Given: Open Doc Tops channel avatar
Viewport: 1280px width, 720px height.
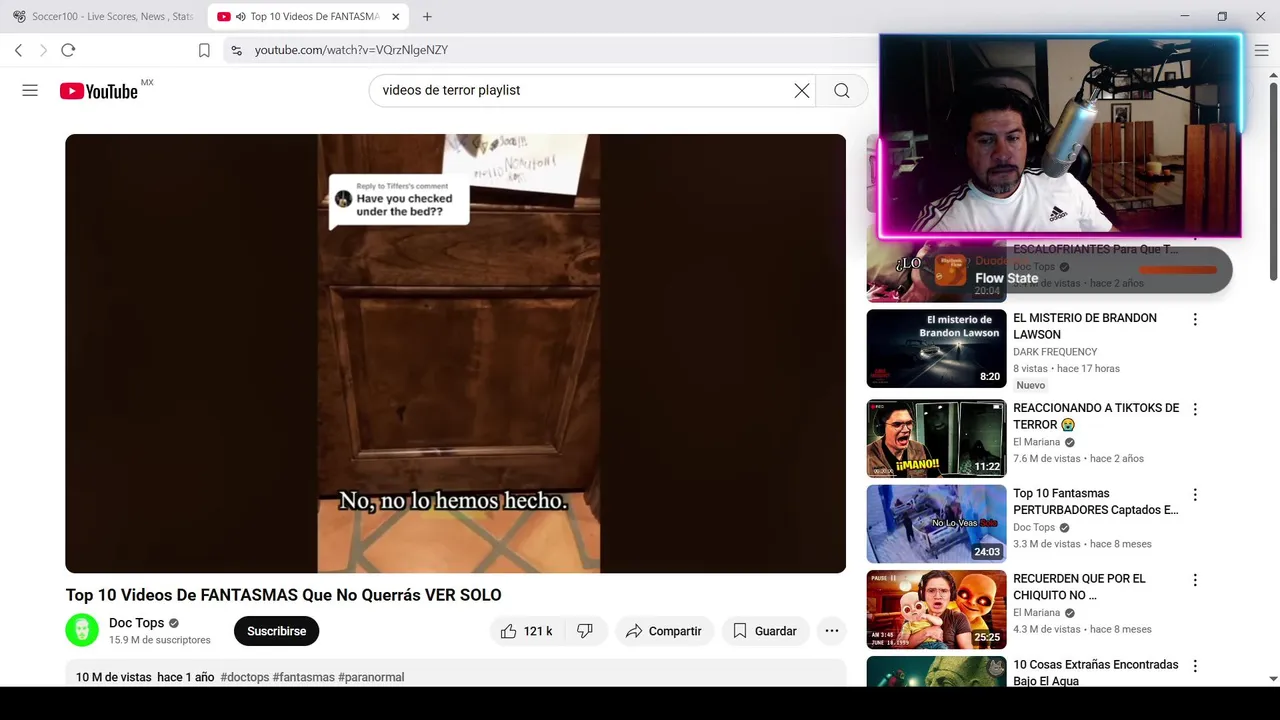Looking at the screenshot, I should tap(82, 631).
